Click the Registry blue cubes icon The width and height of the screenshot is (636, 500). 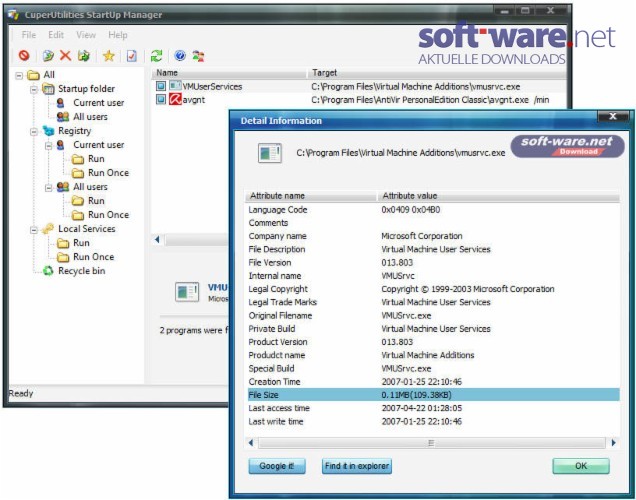coord(48,131)
